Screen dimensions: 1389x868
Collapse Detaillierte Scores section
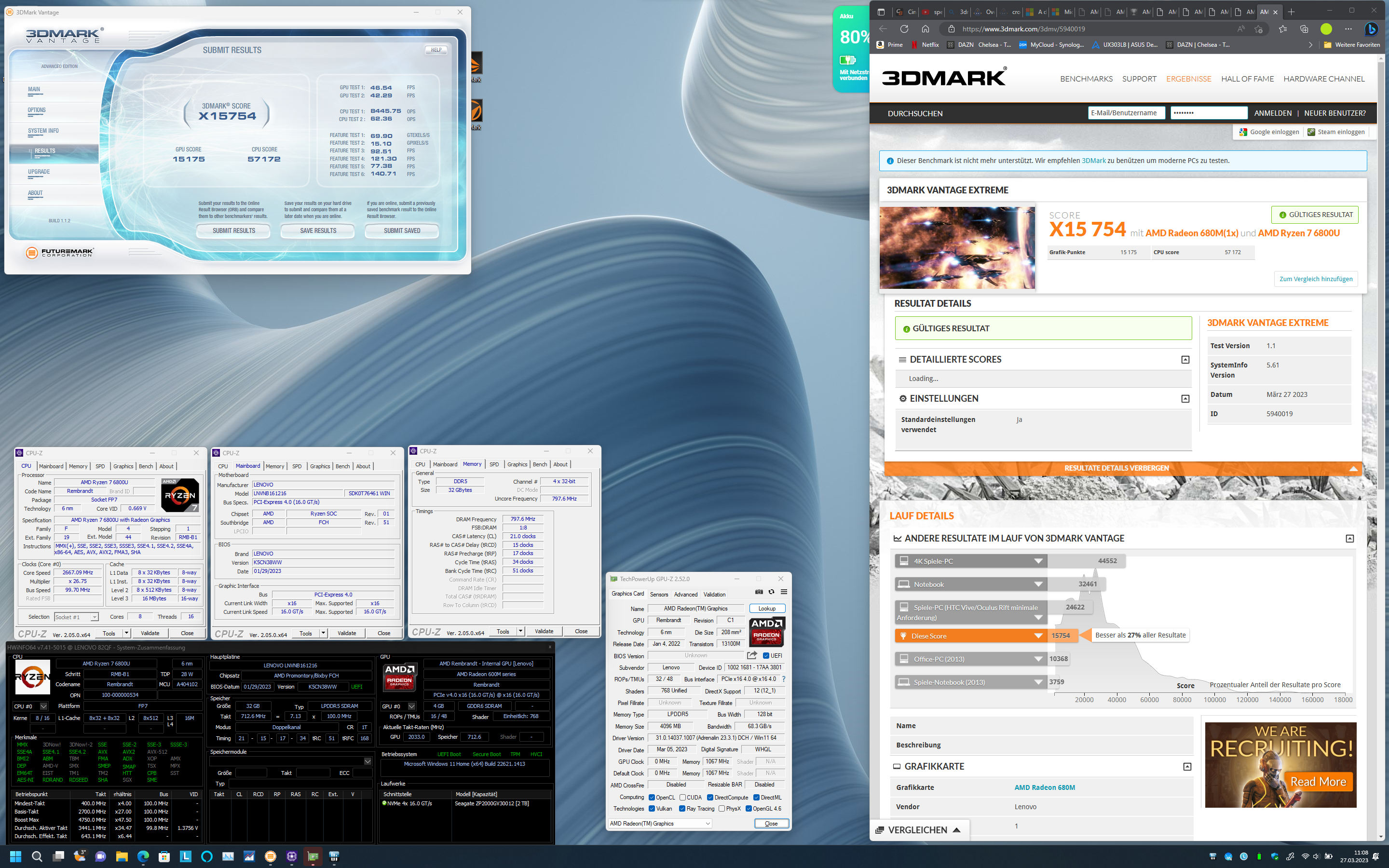[x=1185, y=360]
